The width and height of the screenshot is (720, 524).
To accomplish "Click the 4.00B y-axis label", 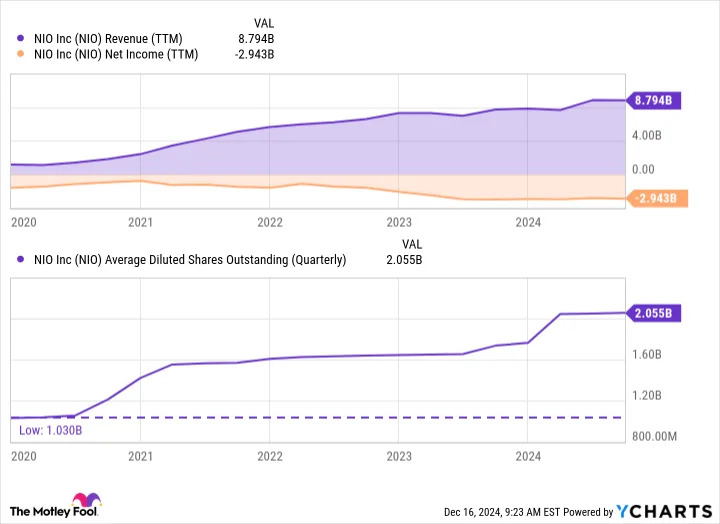I will (647, 135).
